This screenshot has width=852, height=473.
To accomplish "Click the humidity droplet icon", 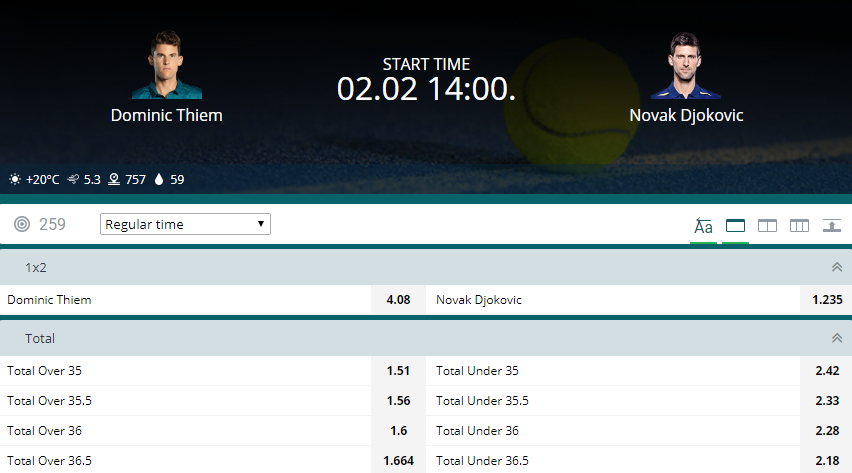I will click(x=159, y=179).
